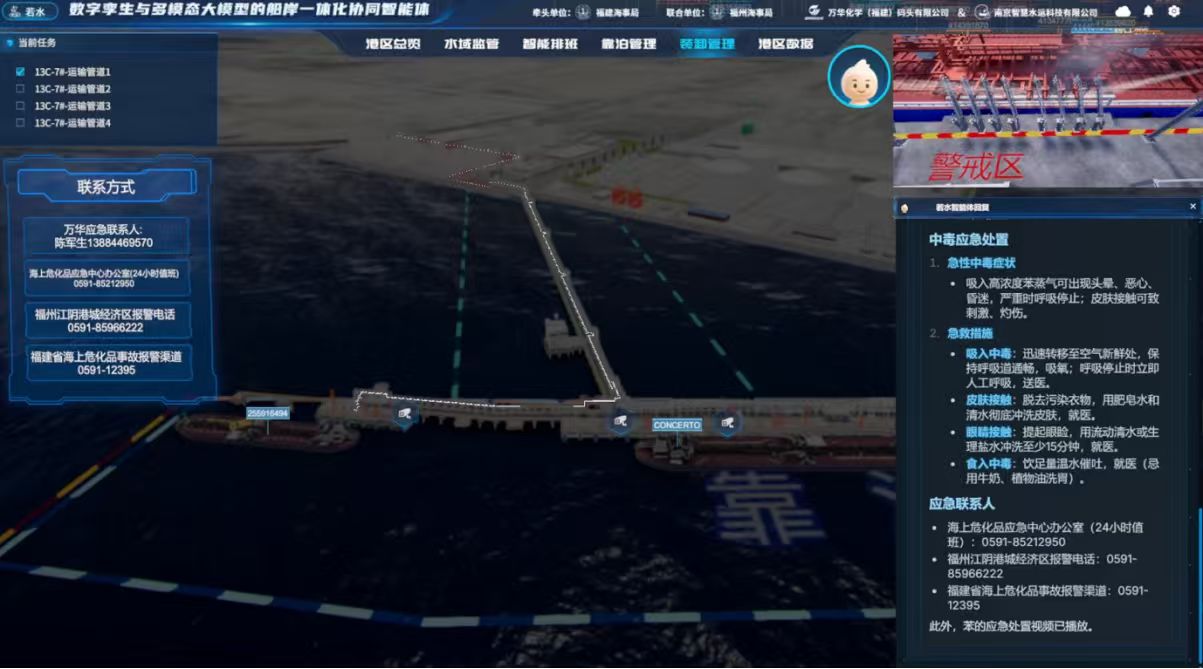
Task: Click the 若水 logo badge at top left
Action: (28, 12)
